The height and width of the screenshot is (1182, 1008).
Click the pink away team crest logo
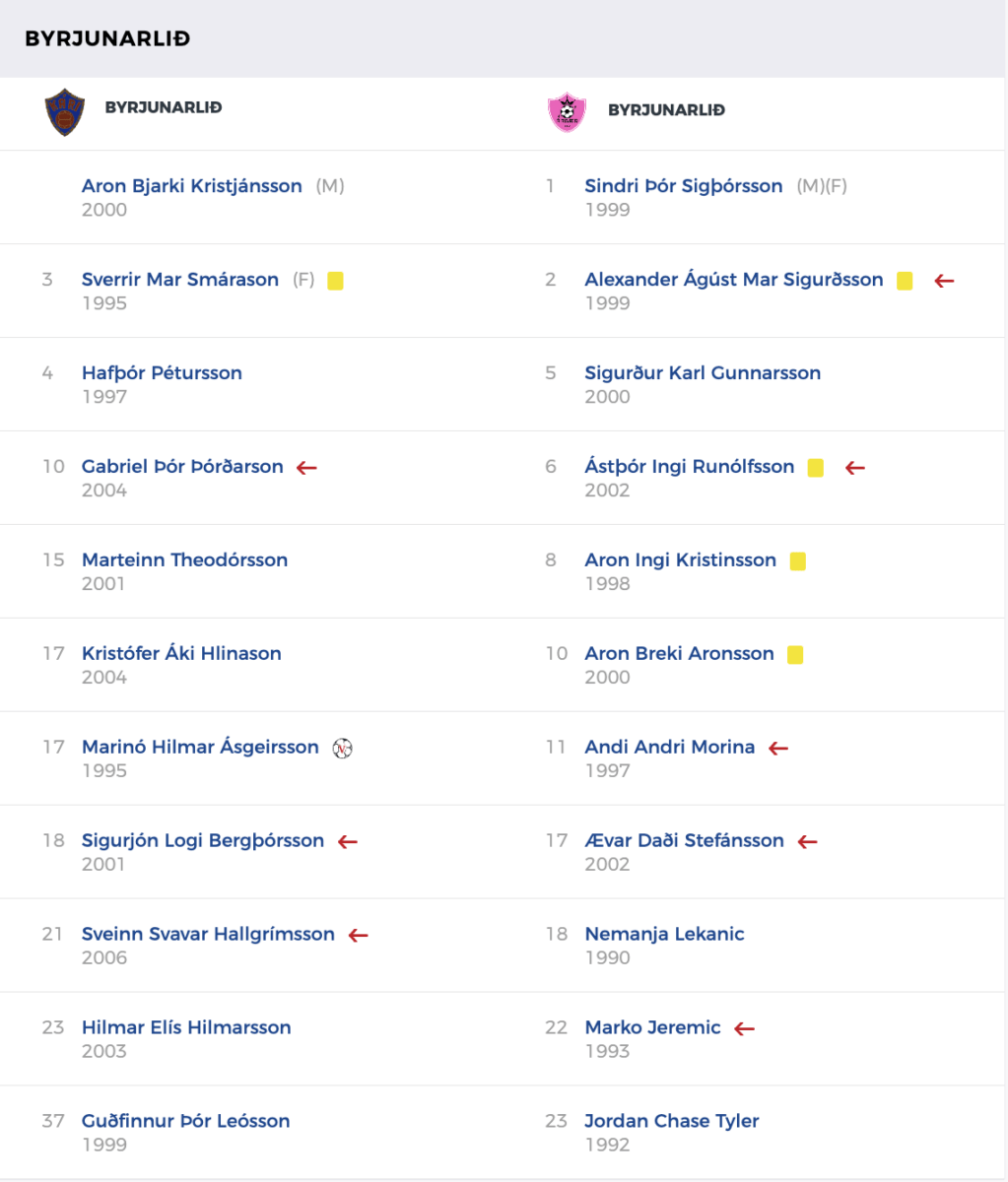(567, 111)
